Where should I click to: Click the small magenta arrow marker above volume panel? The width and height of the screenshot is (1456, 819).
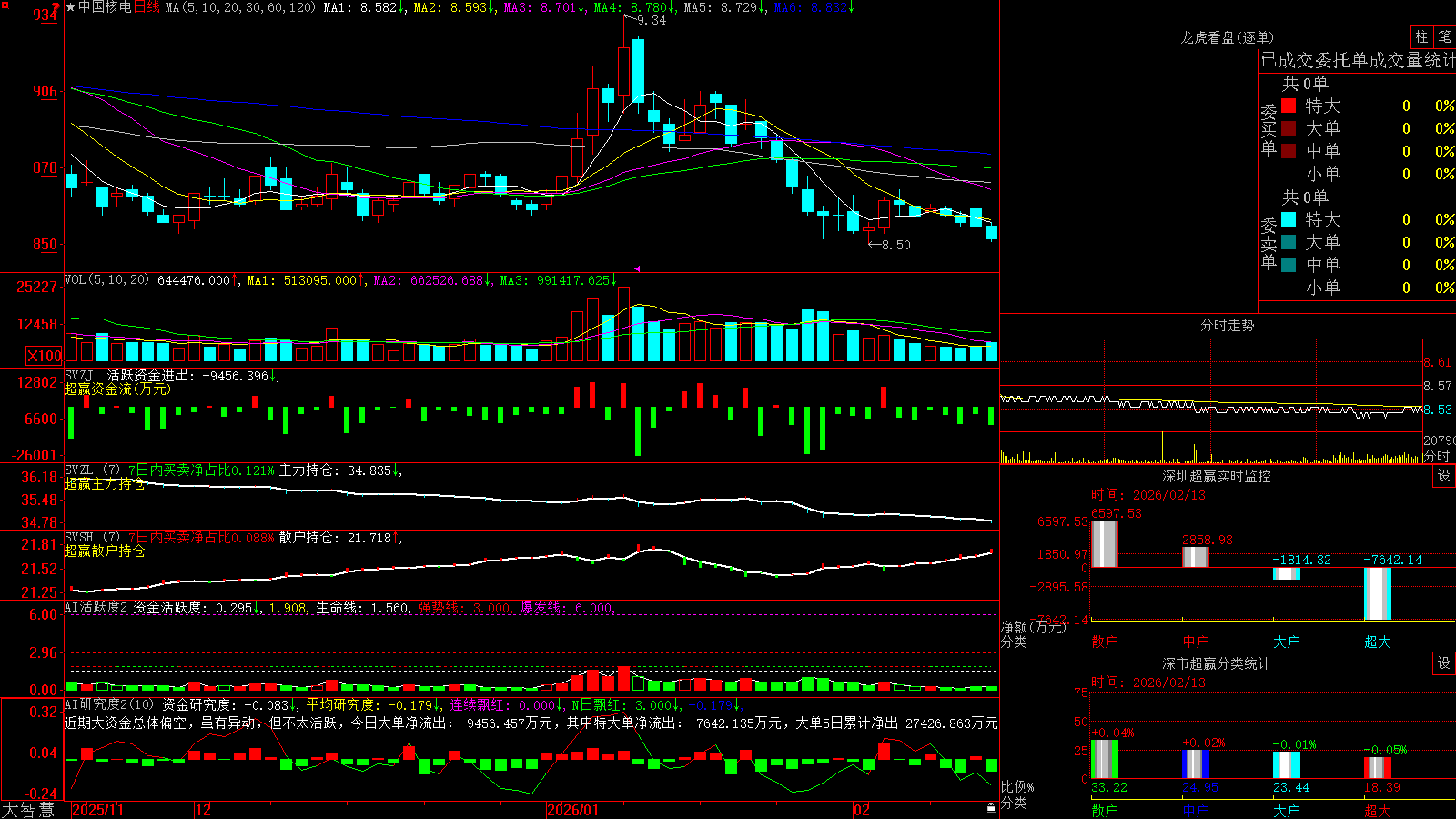[638, 268]
